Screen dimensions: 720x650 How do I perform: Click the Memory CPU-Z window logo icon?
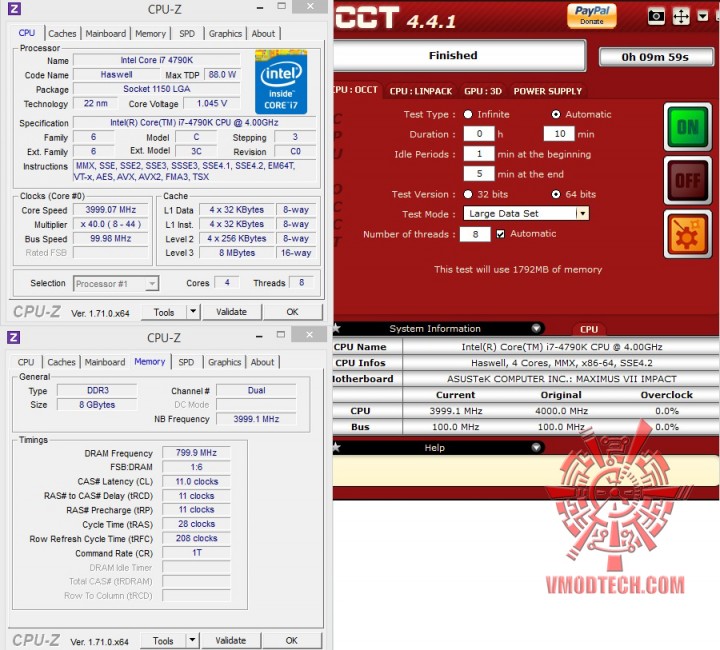tap(13, 337)
